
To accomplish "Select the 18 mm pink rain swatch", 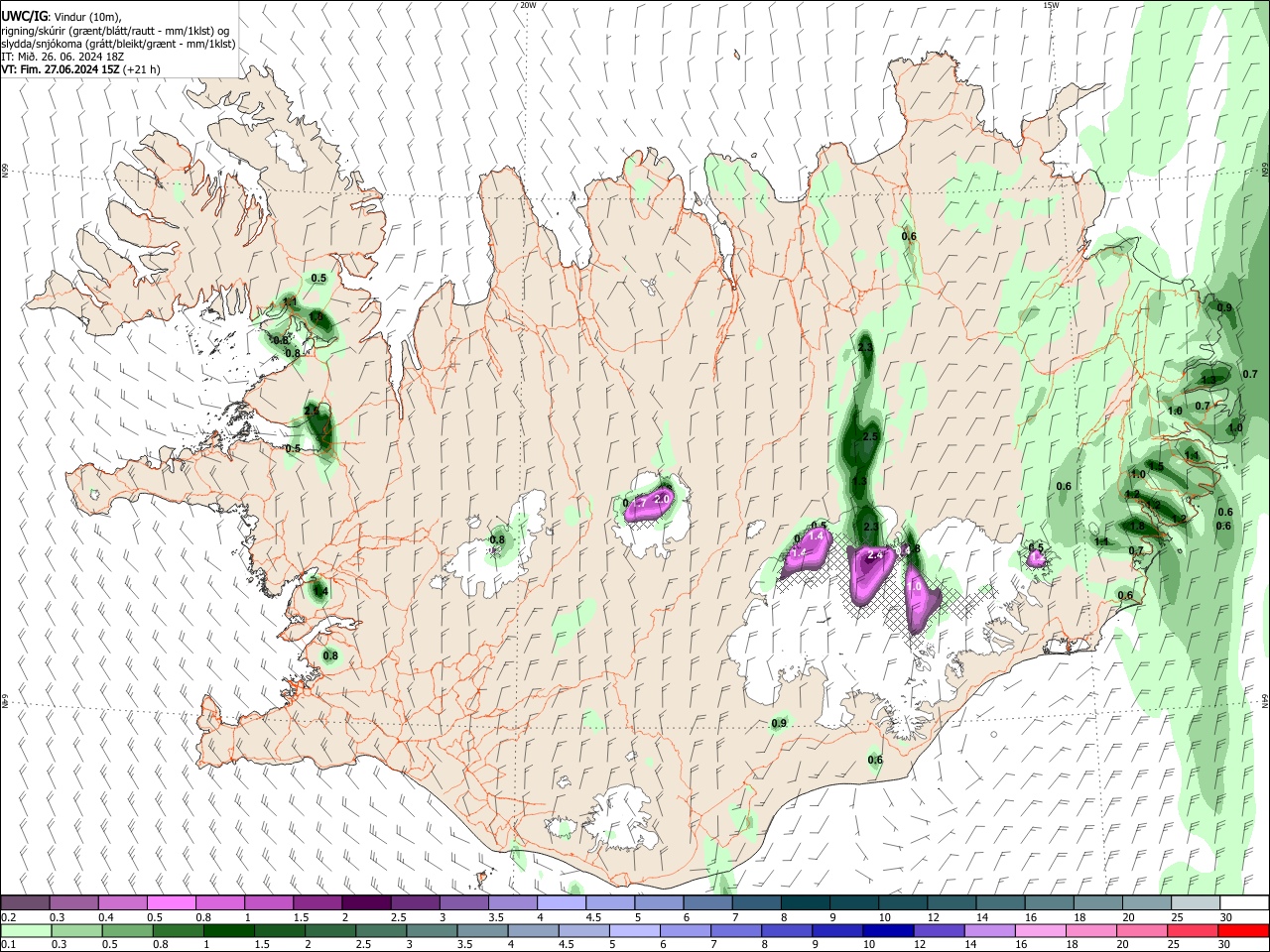I will coord(1091,930).
